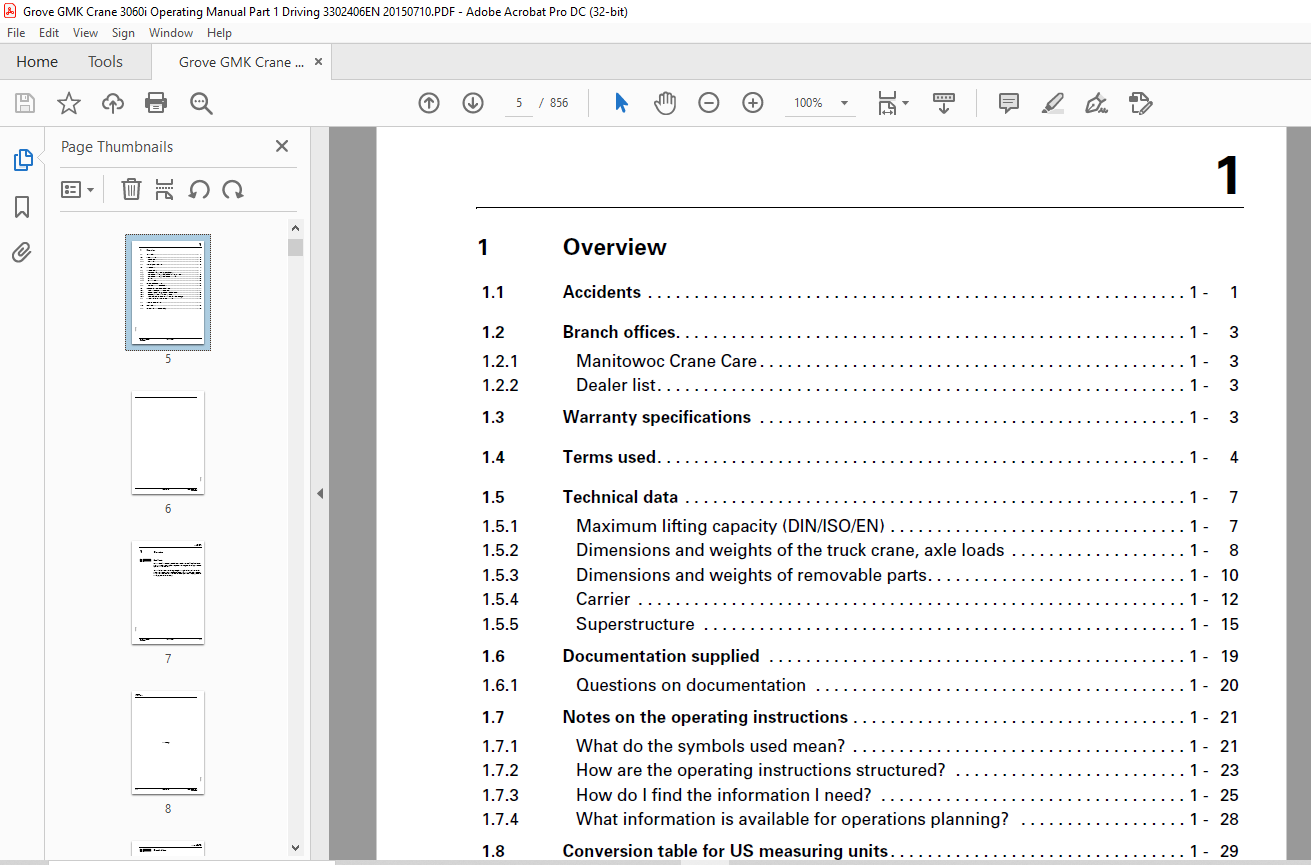Zoom in with plus icon

(x=753, y=103)
